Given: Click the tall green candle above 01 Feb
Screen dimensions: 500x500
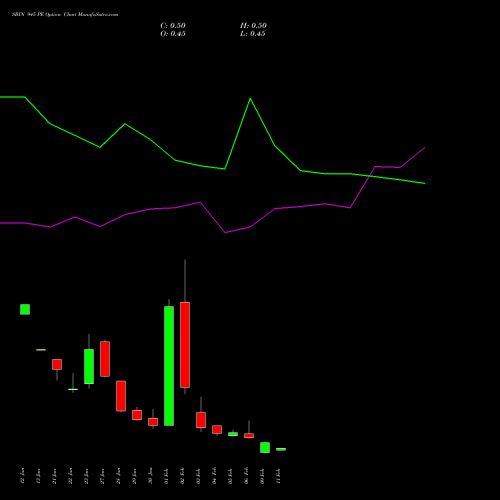Looking at the screenshot, I should pyautogui.click(x=169, y=366).
